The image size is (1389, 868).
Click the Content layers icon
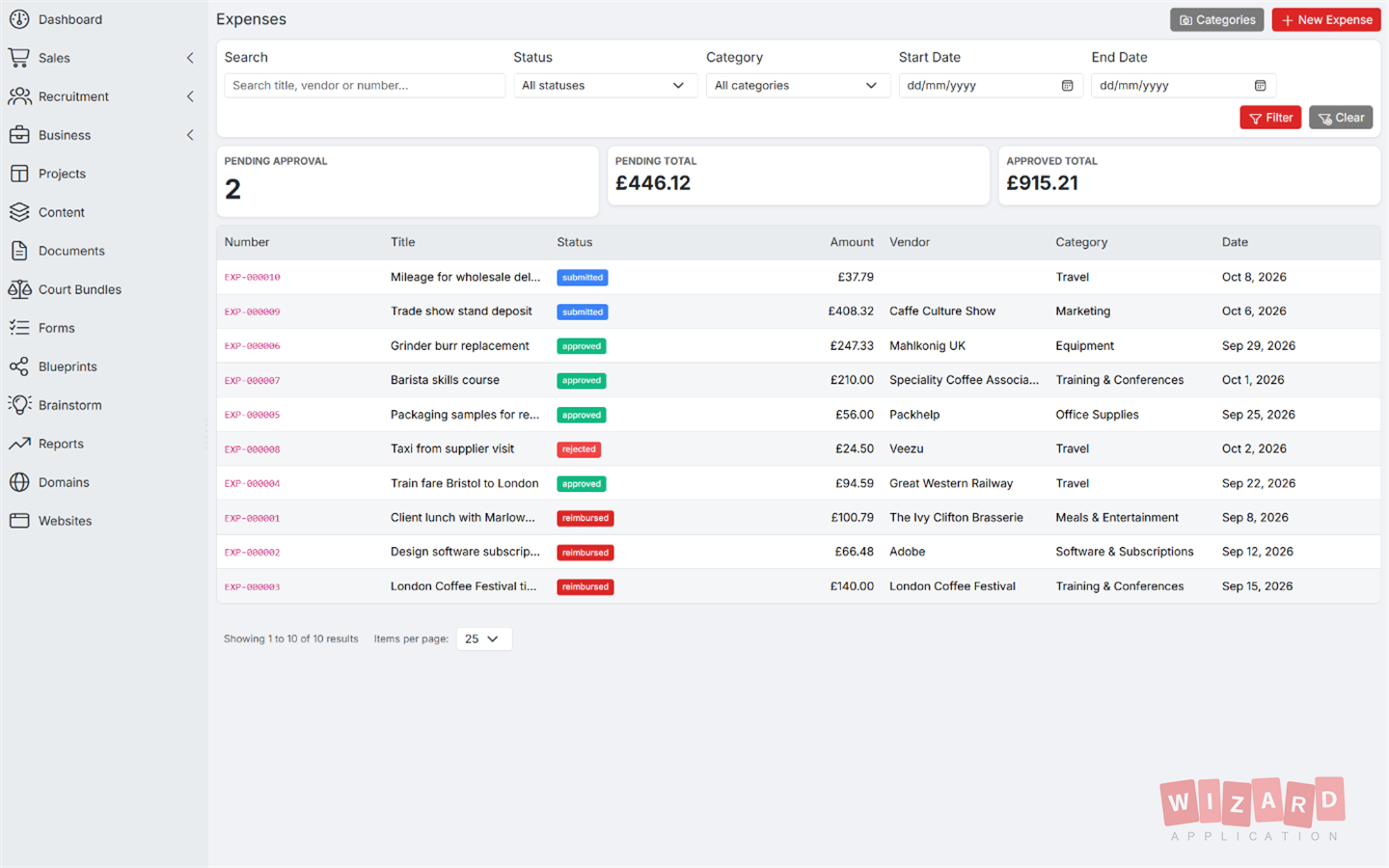19,212
